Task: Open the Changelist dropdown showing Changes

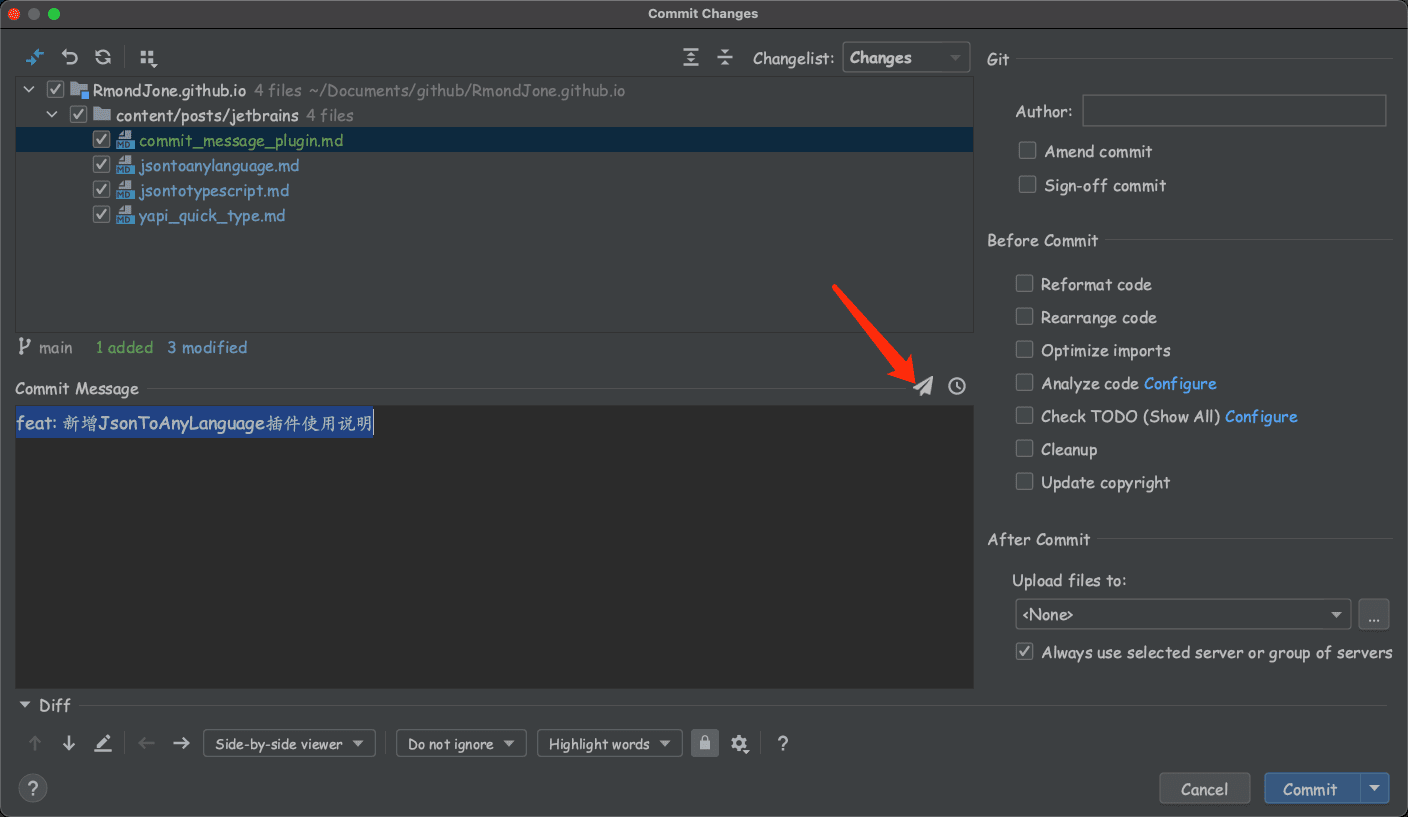Action: point(905,57)
